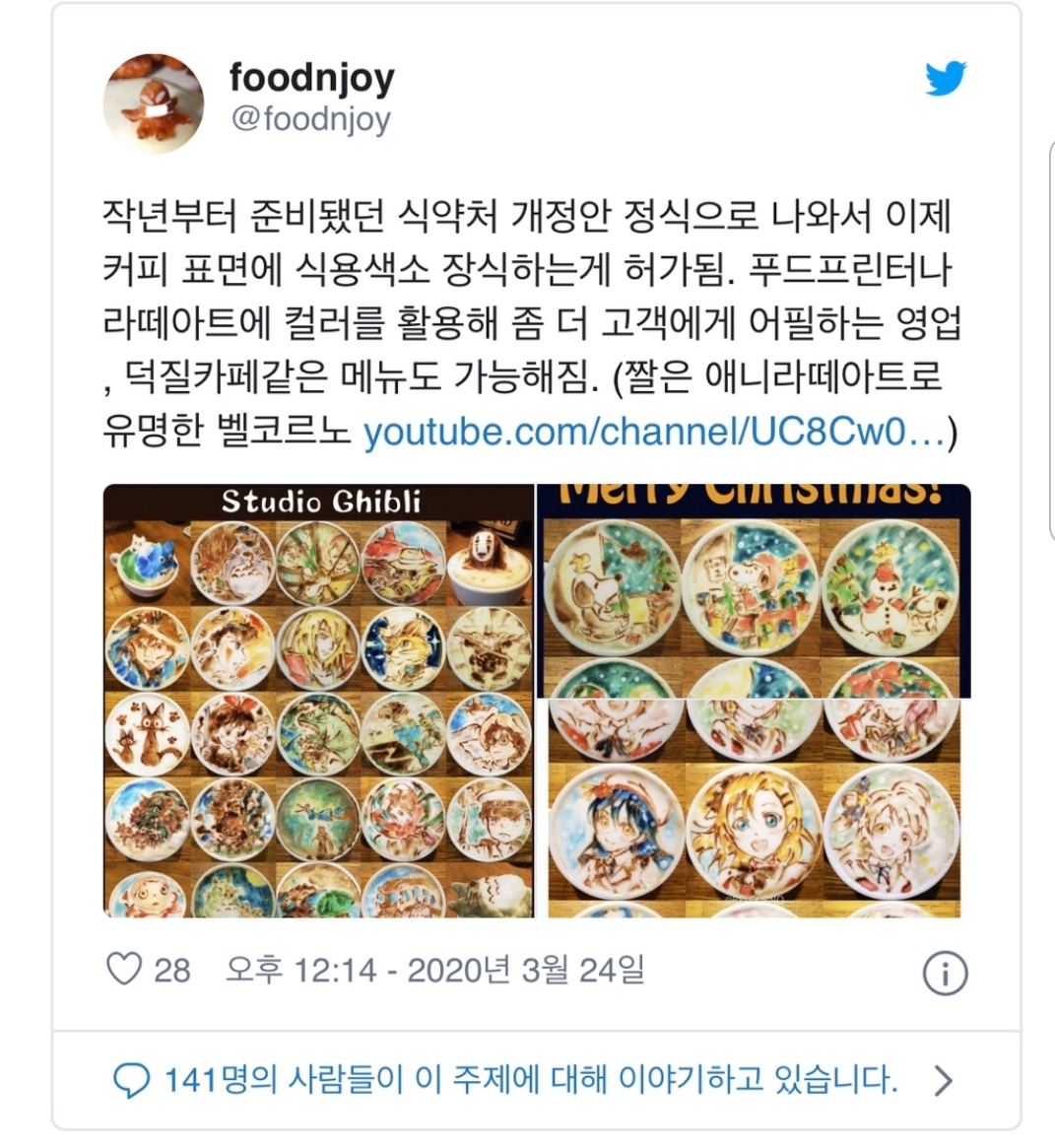
Task: View the Merry Christmas latte art image
Action: click(755, 591)
